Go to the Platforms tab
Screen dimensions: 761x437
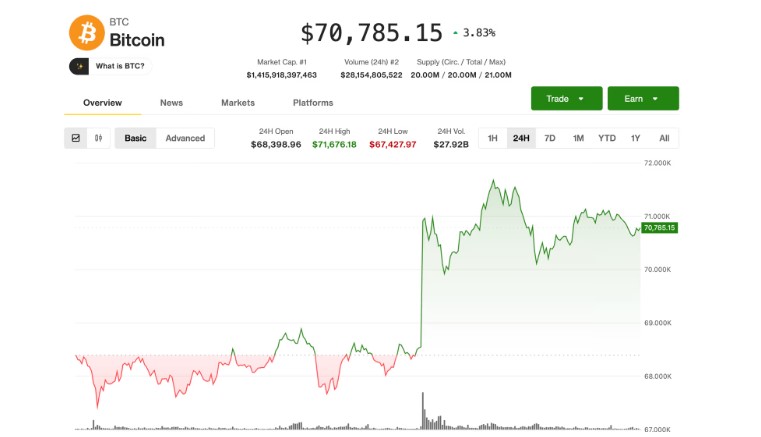[313, 103]
